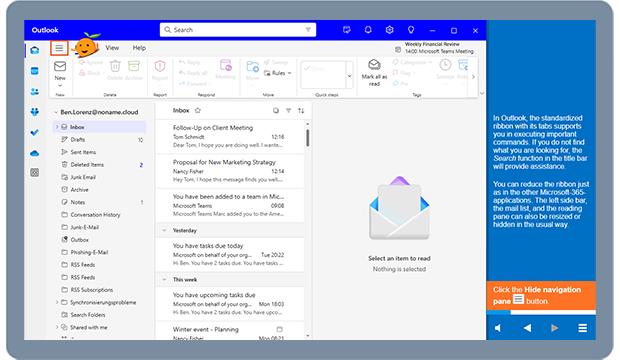Image resolution: width=620 pixels, height=360 pixels.
Task: Expand the Synchronisierungsprobleme folder
Action: [x=57, y=302]
